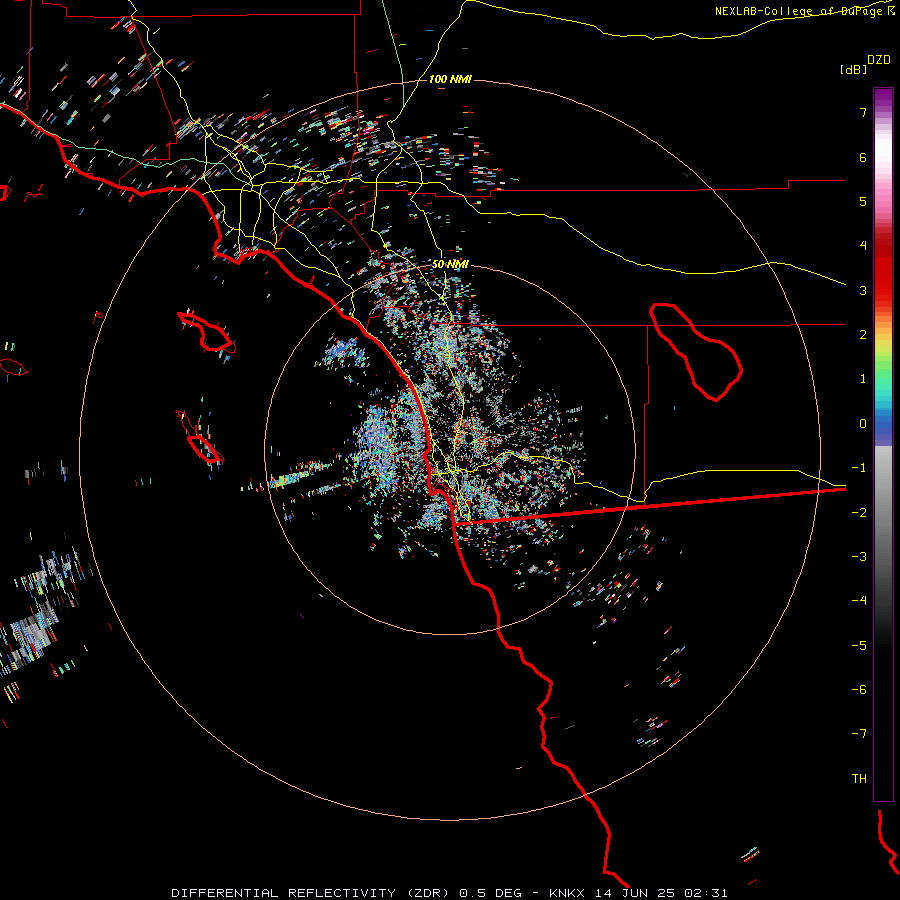Click the -5 value on the scale

[x=859, y=645]
